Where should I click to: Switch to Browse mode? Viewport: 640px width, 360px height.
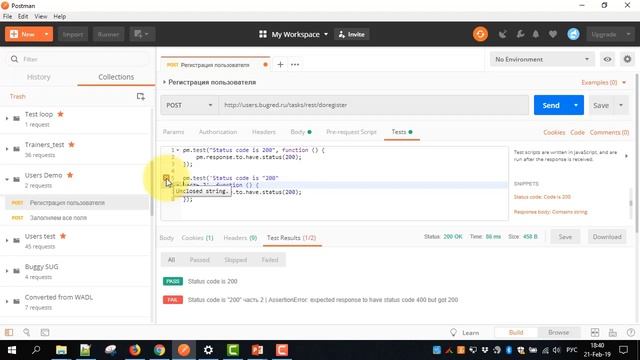pos(558,333)
